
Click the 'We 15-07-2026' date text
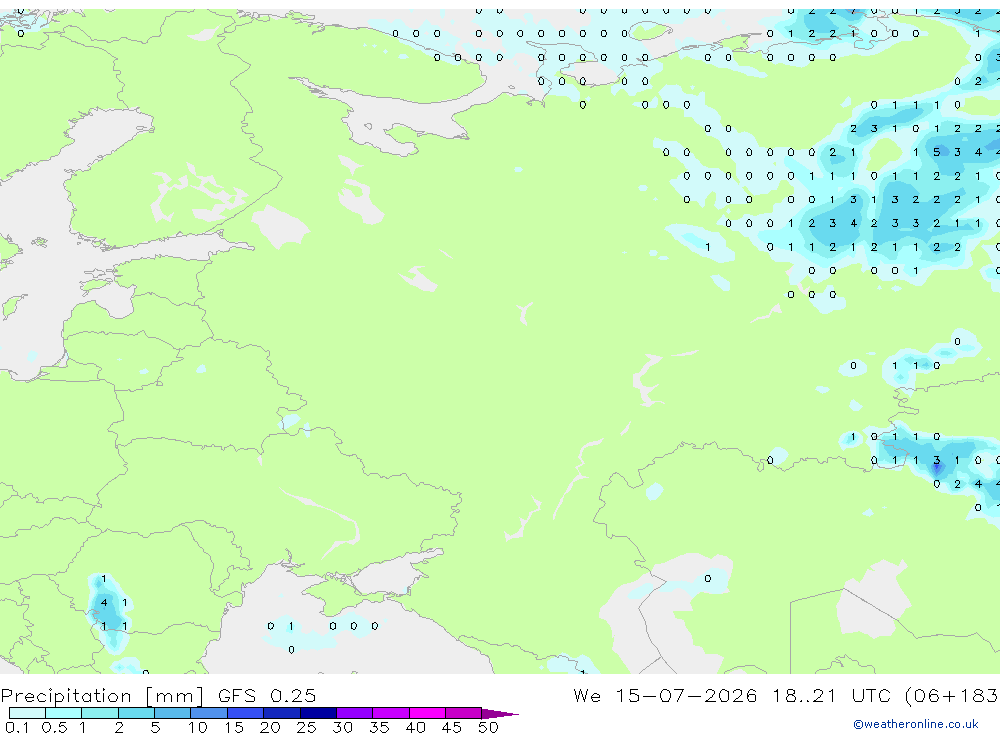665,695
